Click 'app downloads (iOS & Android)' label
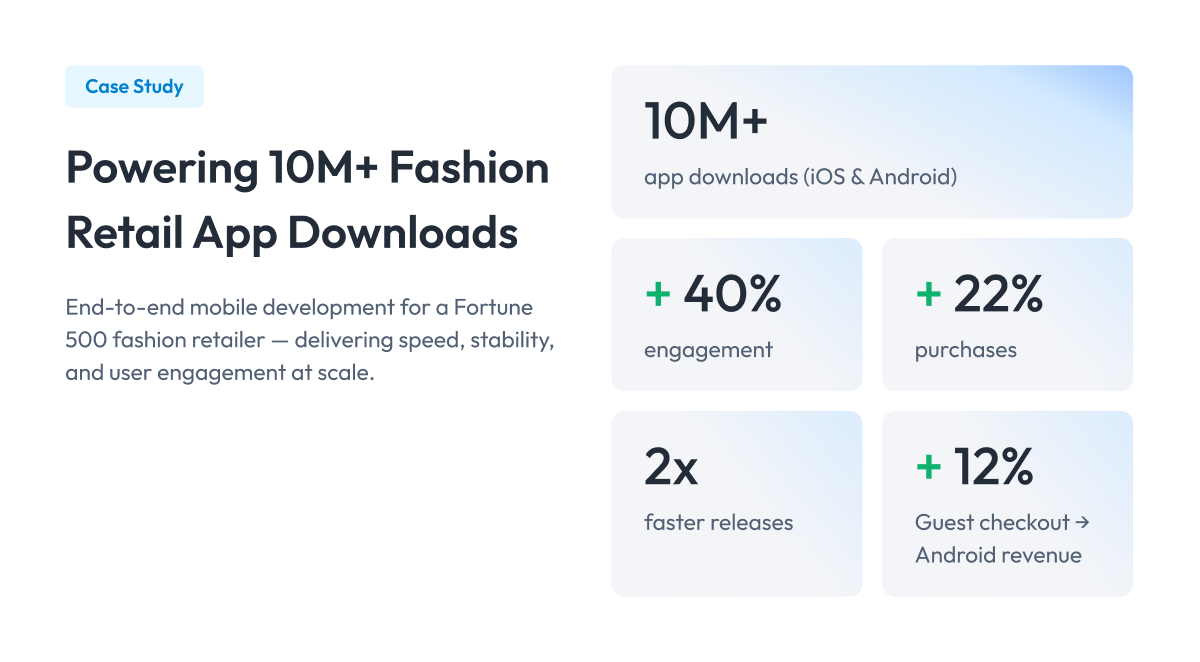The height and width of the screenshot is (662, 1200). (801, 177)
